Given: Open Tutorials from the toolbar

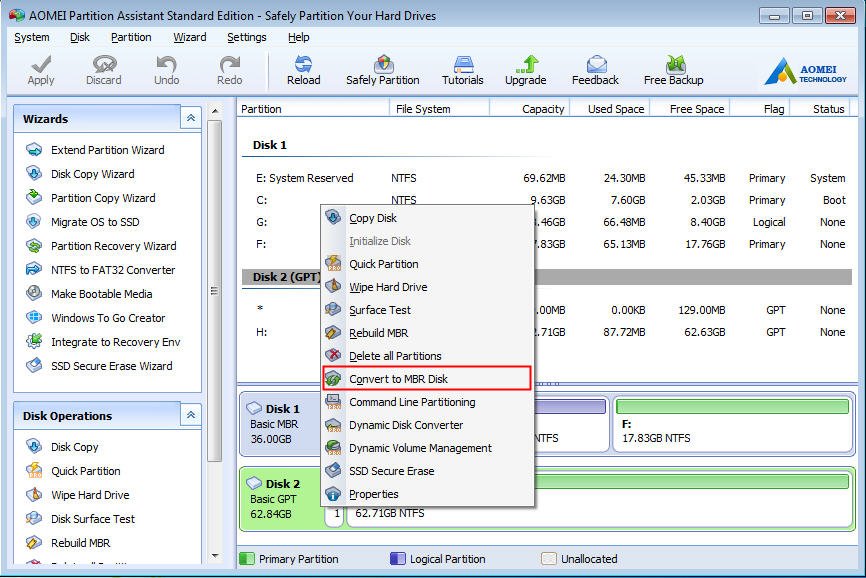Looking at the screenshot, I should point(462,70).
